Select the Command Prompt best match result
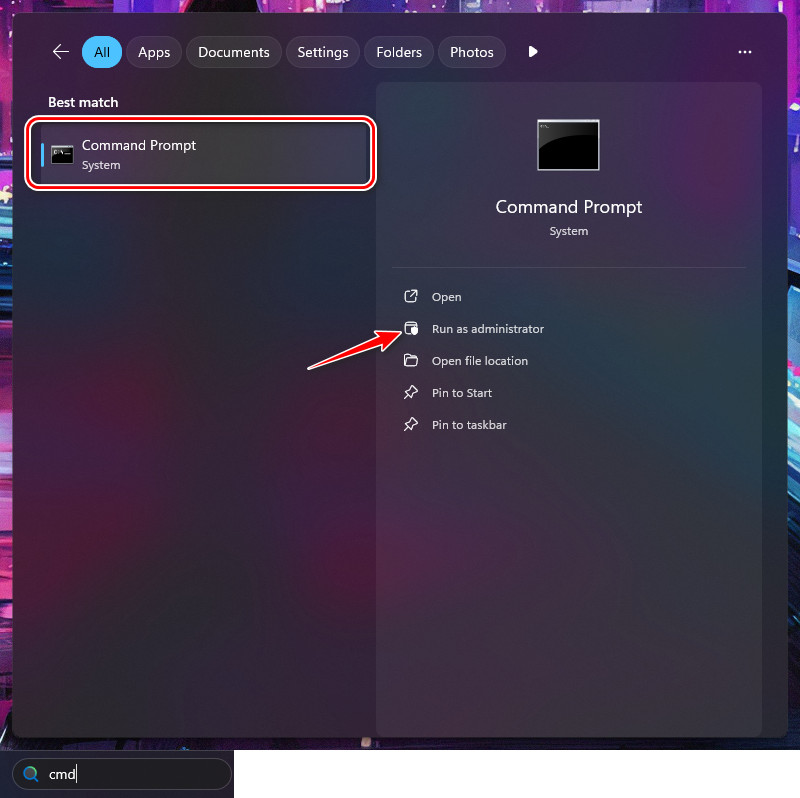Screen dimensions: 800x798 (200, 154)
